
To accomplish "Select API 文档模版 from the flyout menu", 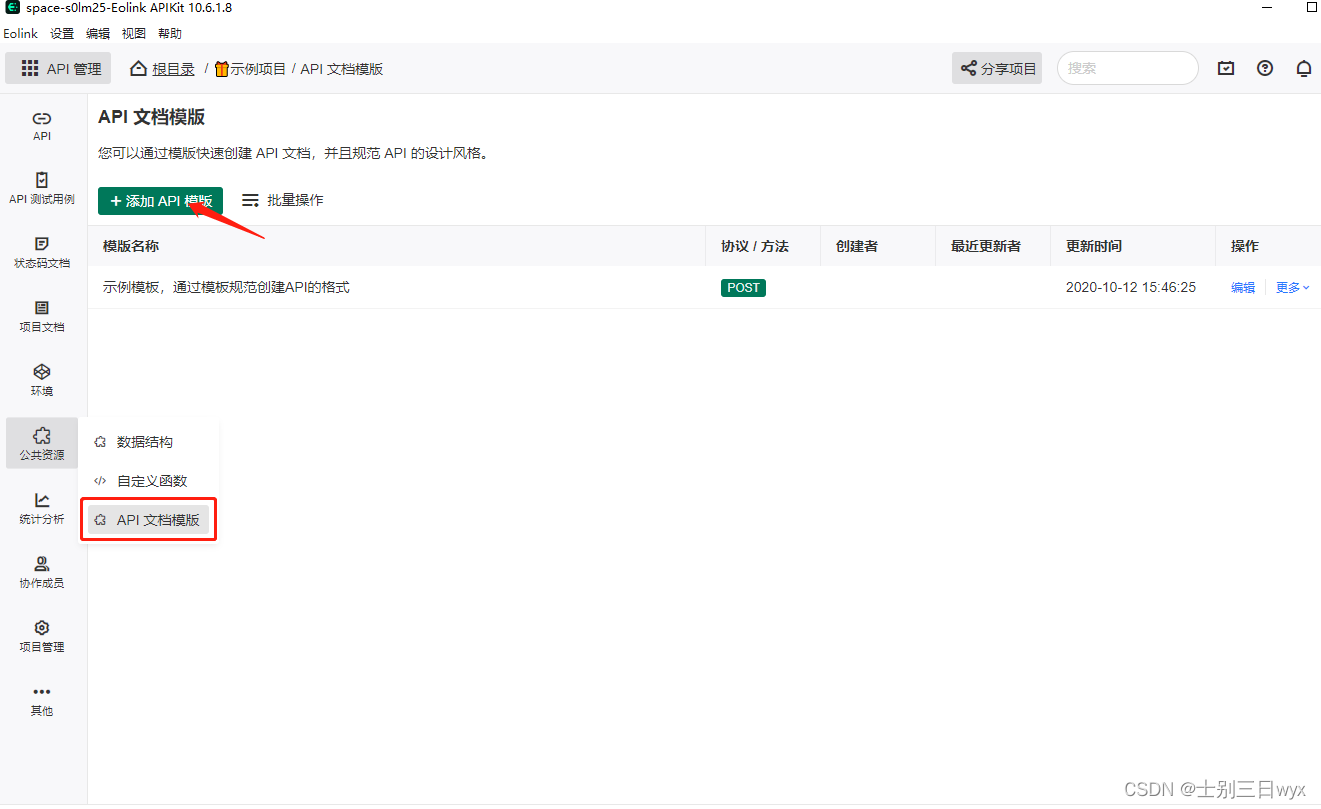I will click(x=149, y=520).
